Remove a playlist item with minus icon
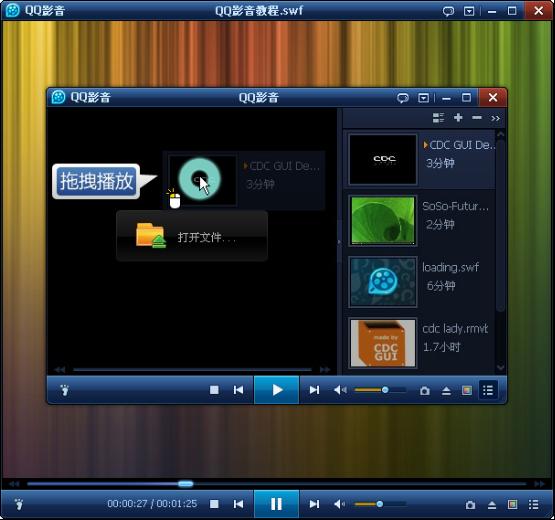The image size is (555, 520). [477, 118]
